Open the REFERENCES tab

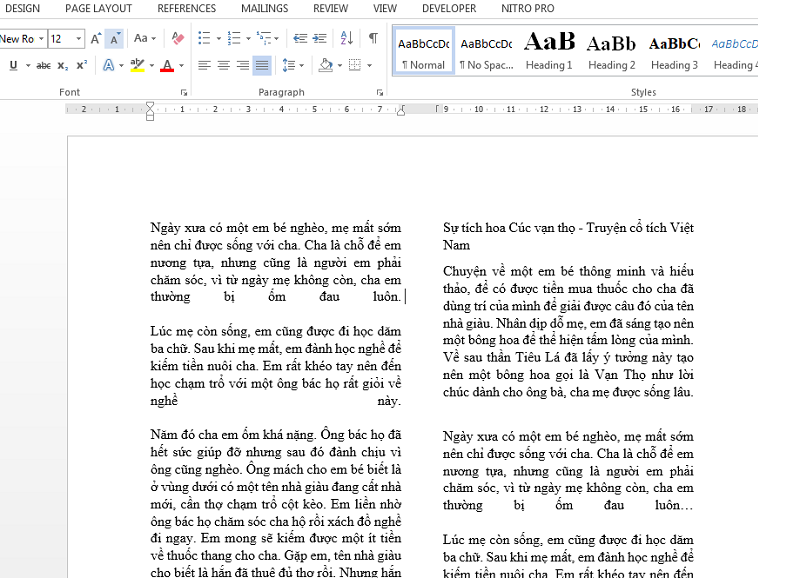(186, 9)
